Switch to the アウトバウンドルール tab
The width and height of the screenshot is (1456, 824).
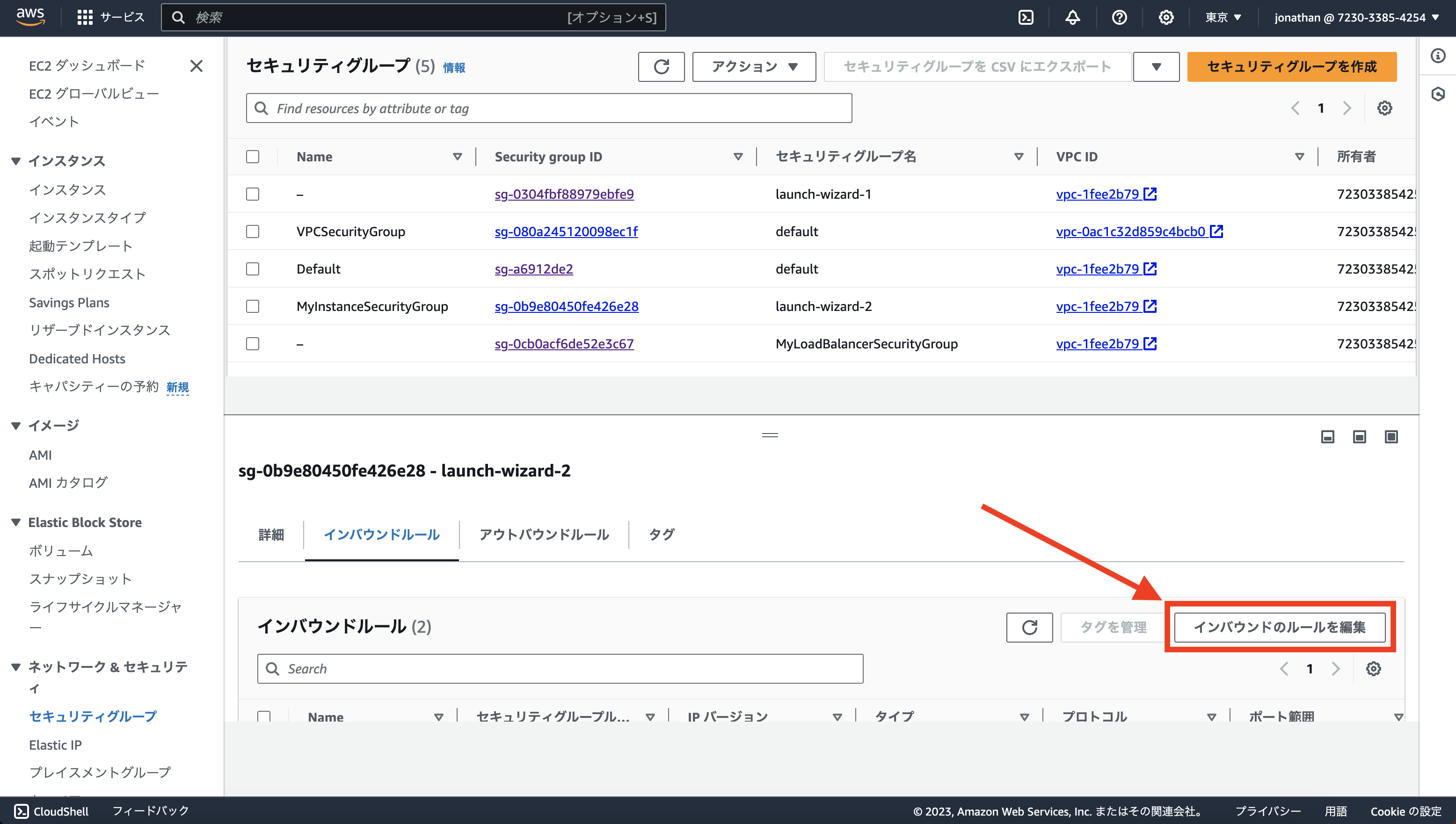pyautogui.click(x=544, y=534)
